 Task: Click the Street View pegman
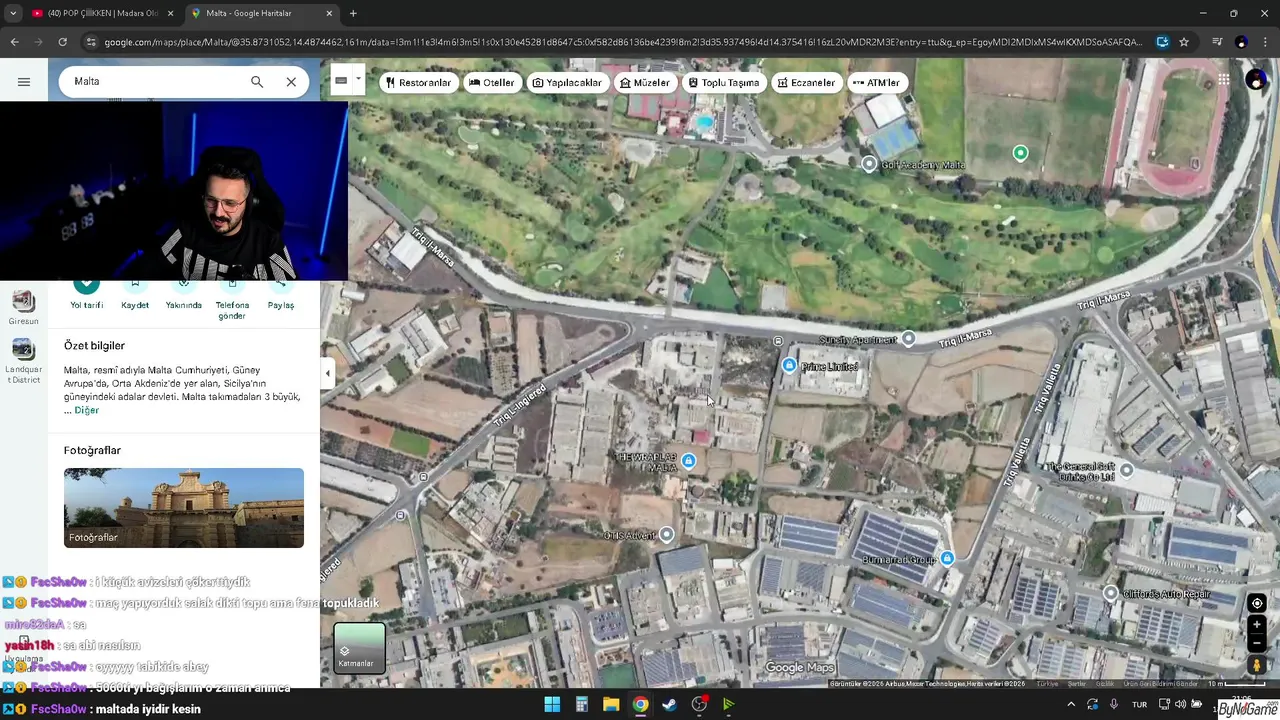(x=1257, y=665)
